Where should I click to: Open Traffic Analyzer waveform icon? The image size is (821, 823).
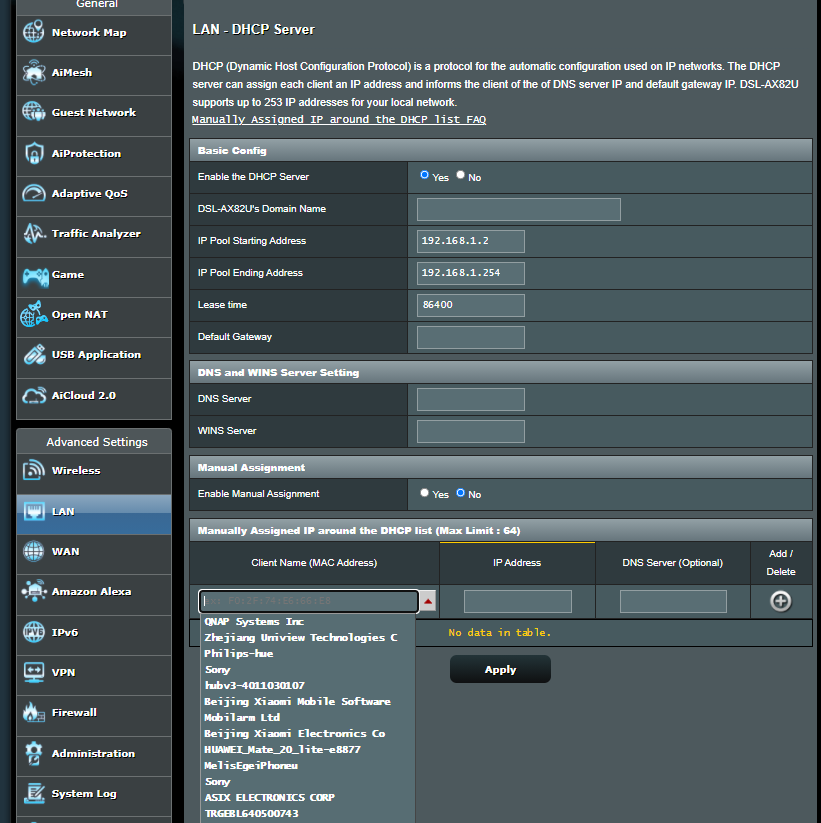pyautogui.click(x=34, y=234)
